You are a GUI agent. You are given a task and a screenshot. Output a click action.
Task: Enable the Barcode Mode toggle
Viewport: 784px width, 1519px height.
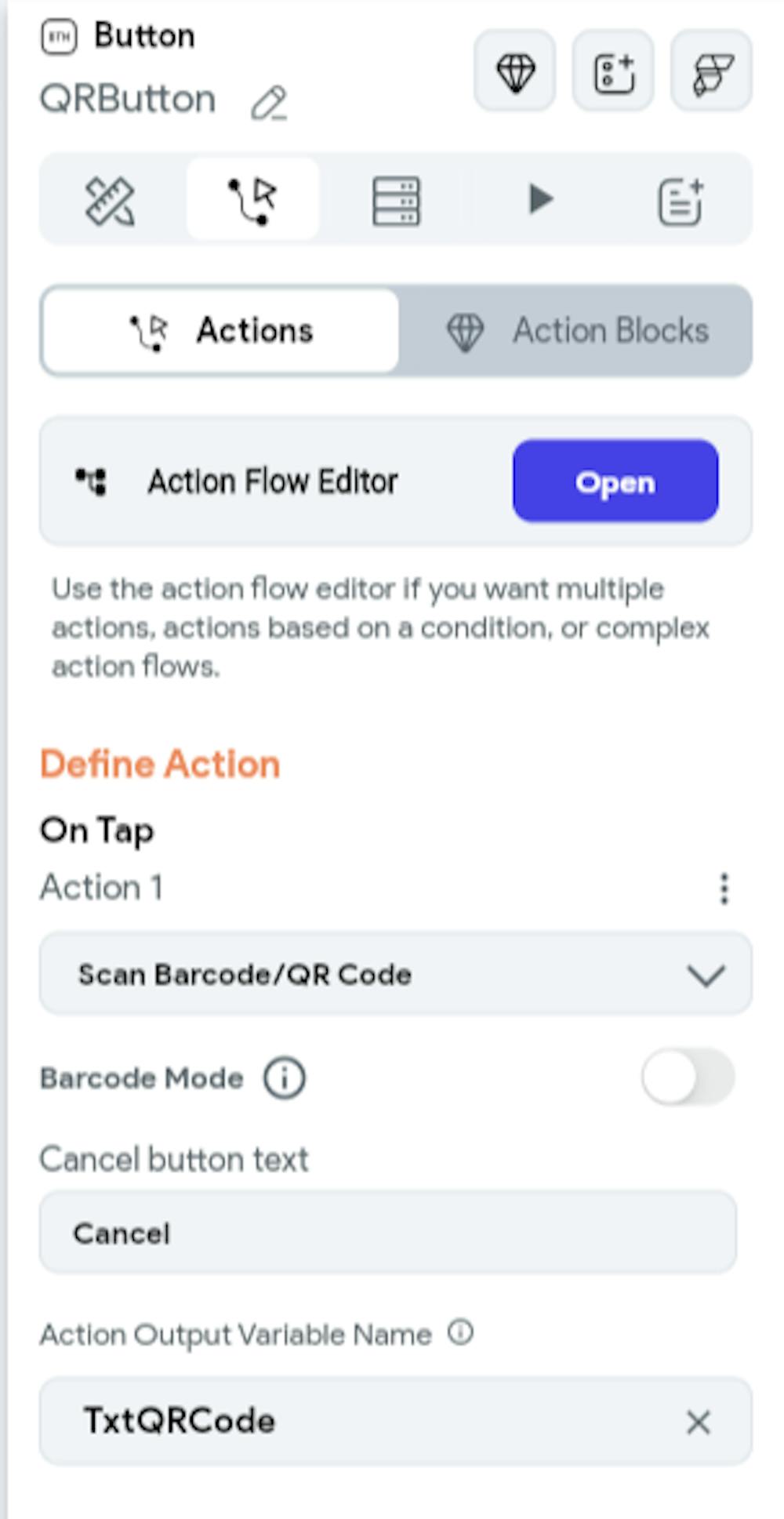pyautogui.click(x=688, y=1077)
